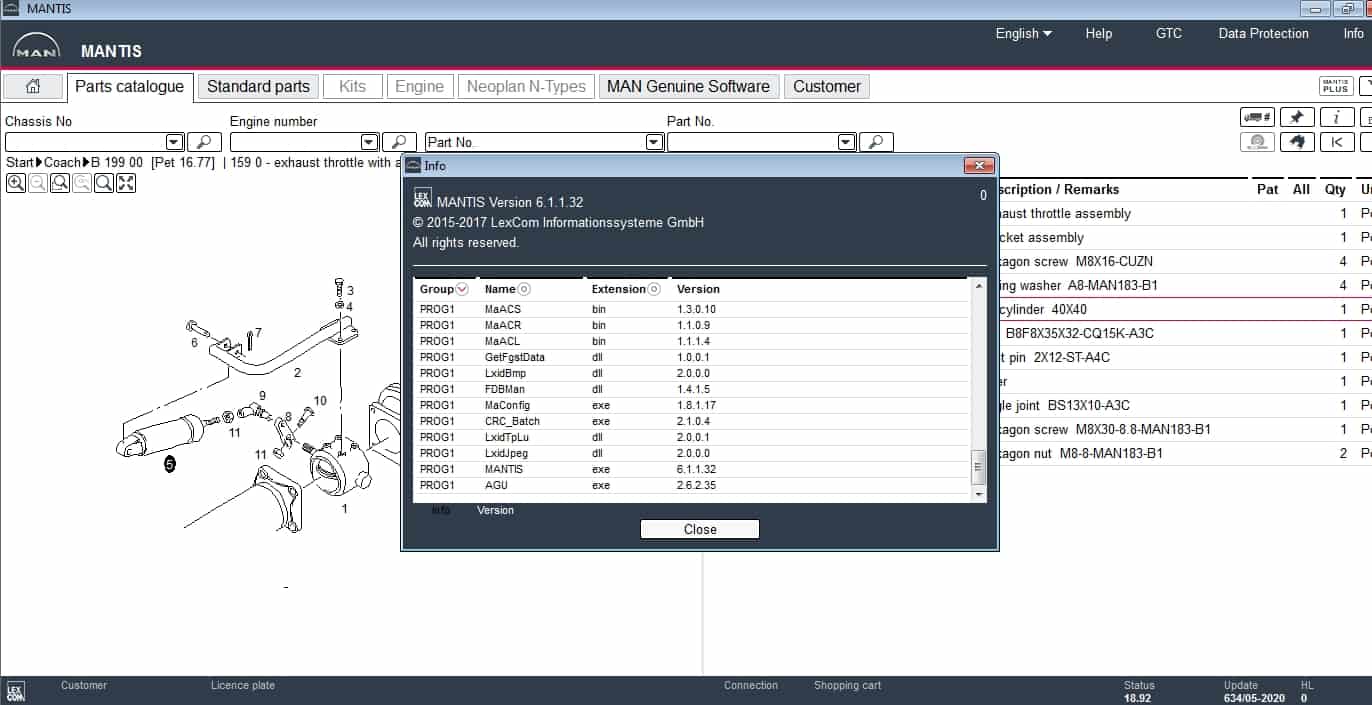This screenshot has height=705, width=1372.
Task: Open the middle Part No. dropdown arrow
Action: pos(655,143)
